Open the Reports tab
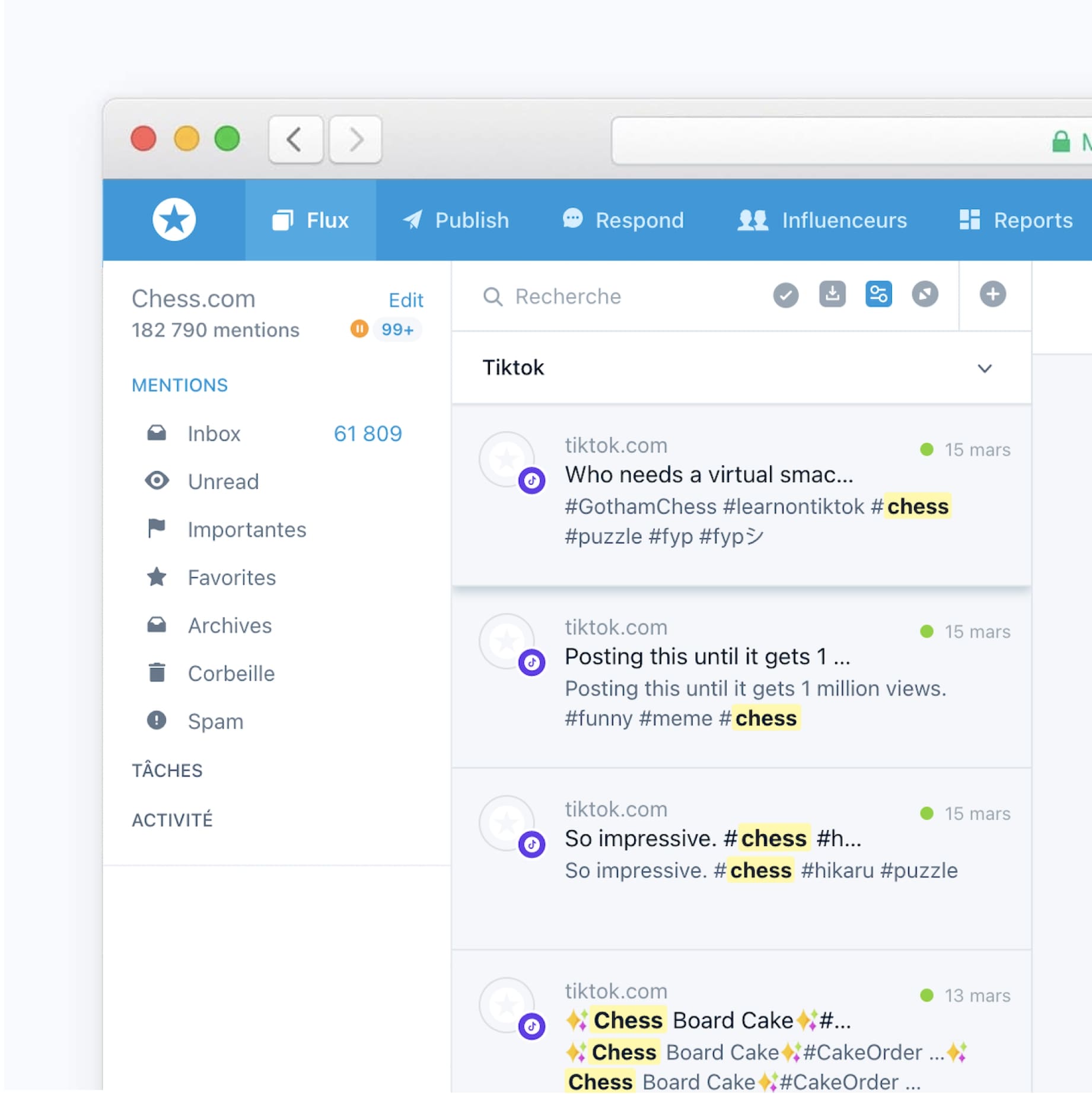The image size is (1092, 1094). [1016, 220]
